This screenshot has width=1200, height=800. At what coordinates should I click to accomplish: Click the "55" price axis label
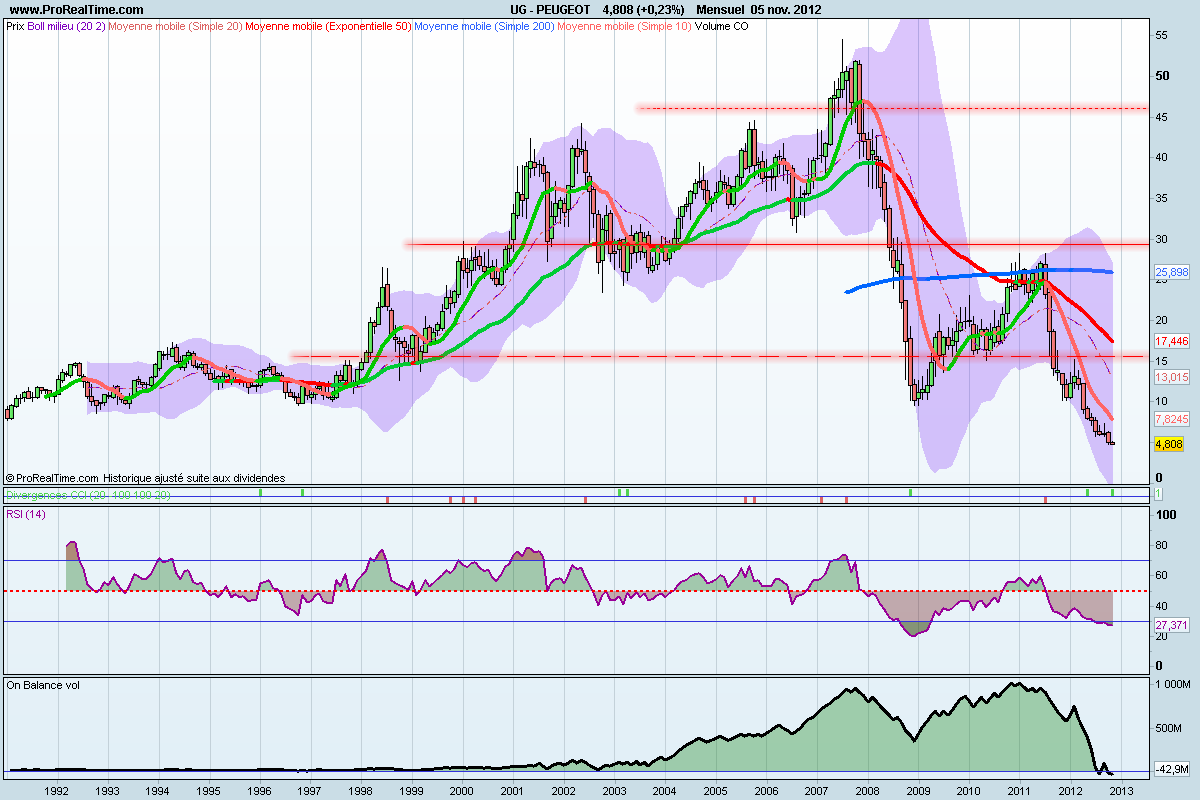[x=1161, y=35]
